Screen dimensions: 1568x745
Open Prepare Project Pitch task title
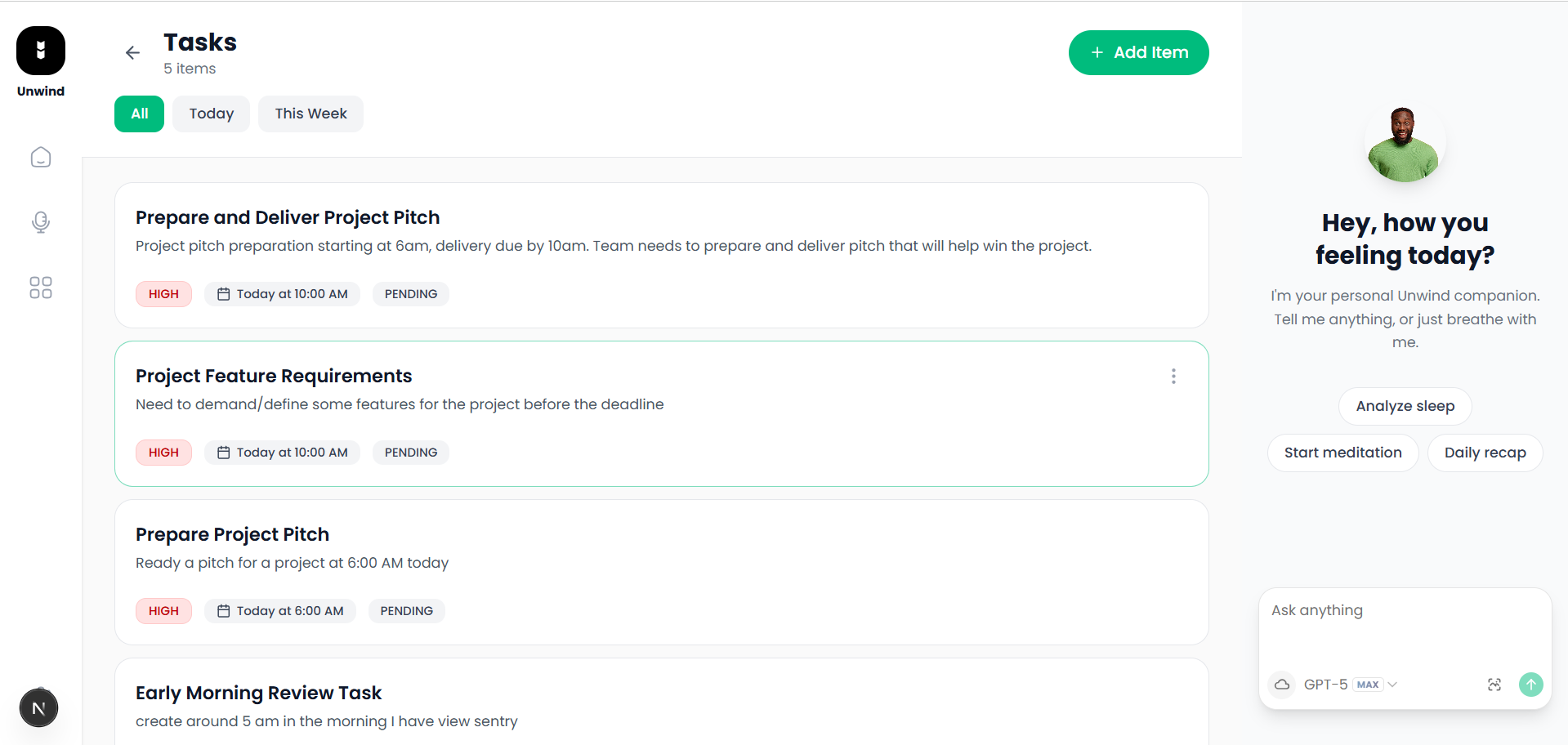pos(232,534)
